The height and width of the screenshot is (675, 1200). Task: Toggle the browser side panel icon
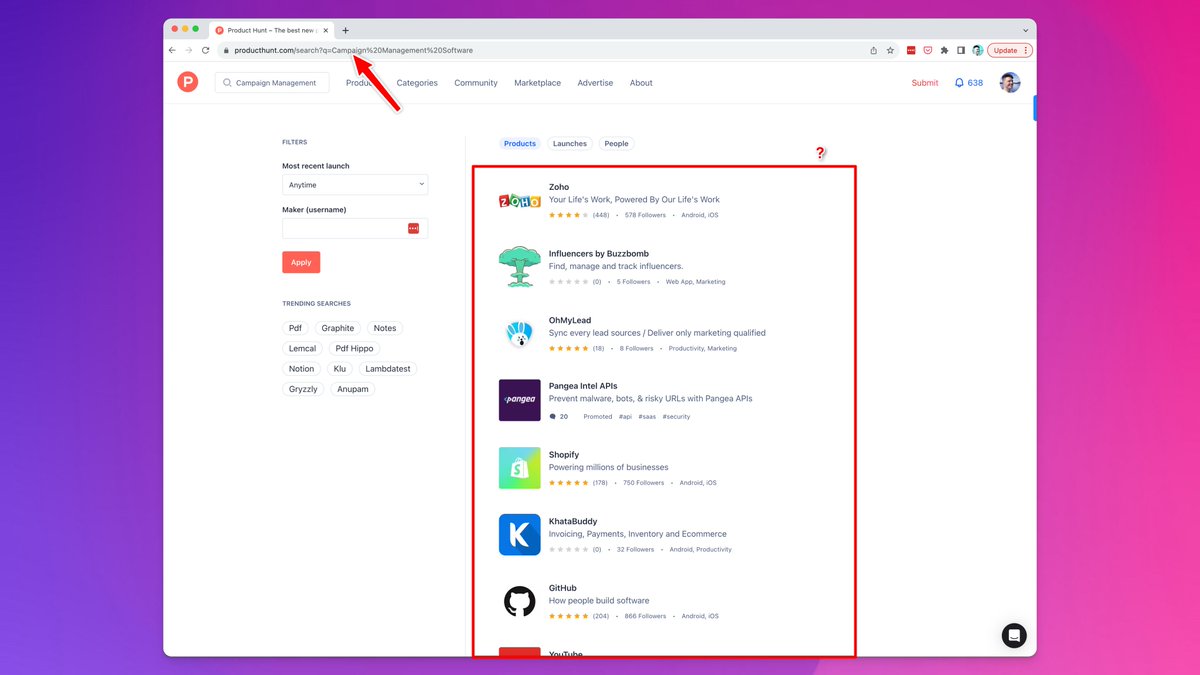coord(960,50)
